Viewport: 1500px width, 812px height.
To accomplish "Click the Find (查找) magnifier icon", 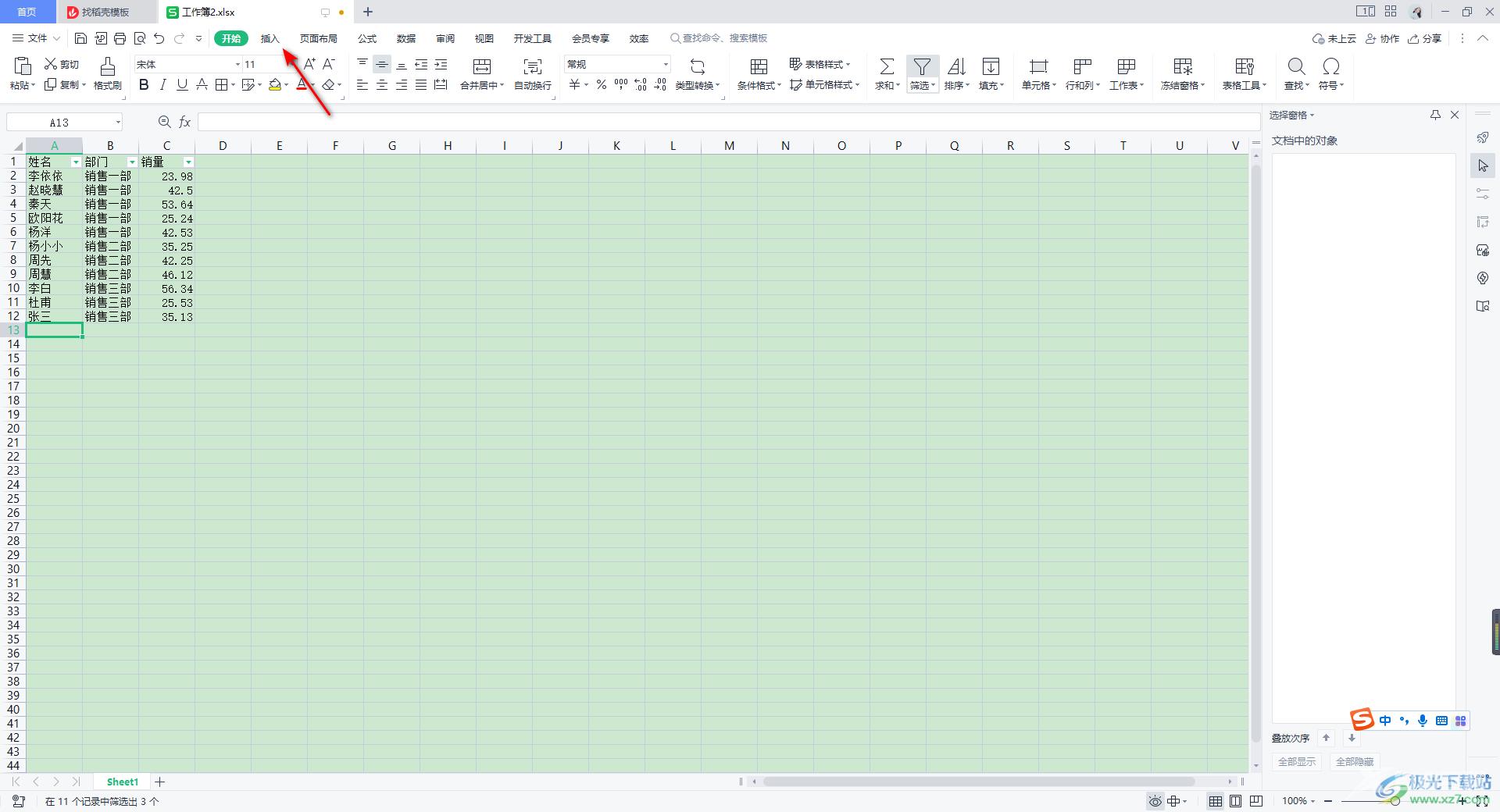I will [x=1296, y=66].
